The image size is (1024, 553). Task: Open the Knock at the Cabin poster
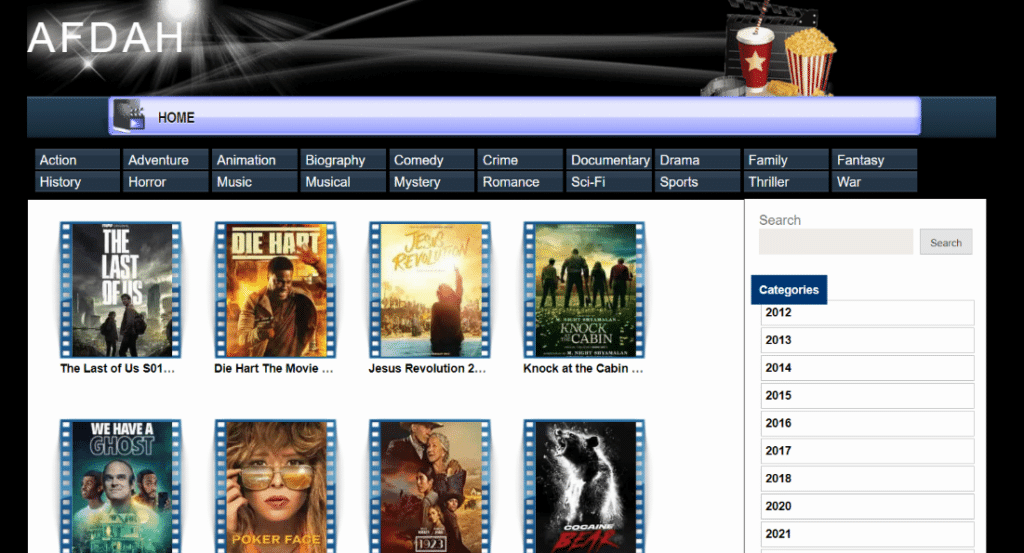tap(585, 290)
